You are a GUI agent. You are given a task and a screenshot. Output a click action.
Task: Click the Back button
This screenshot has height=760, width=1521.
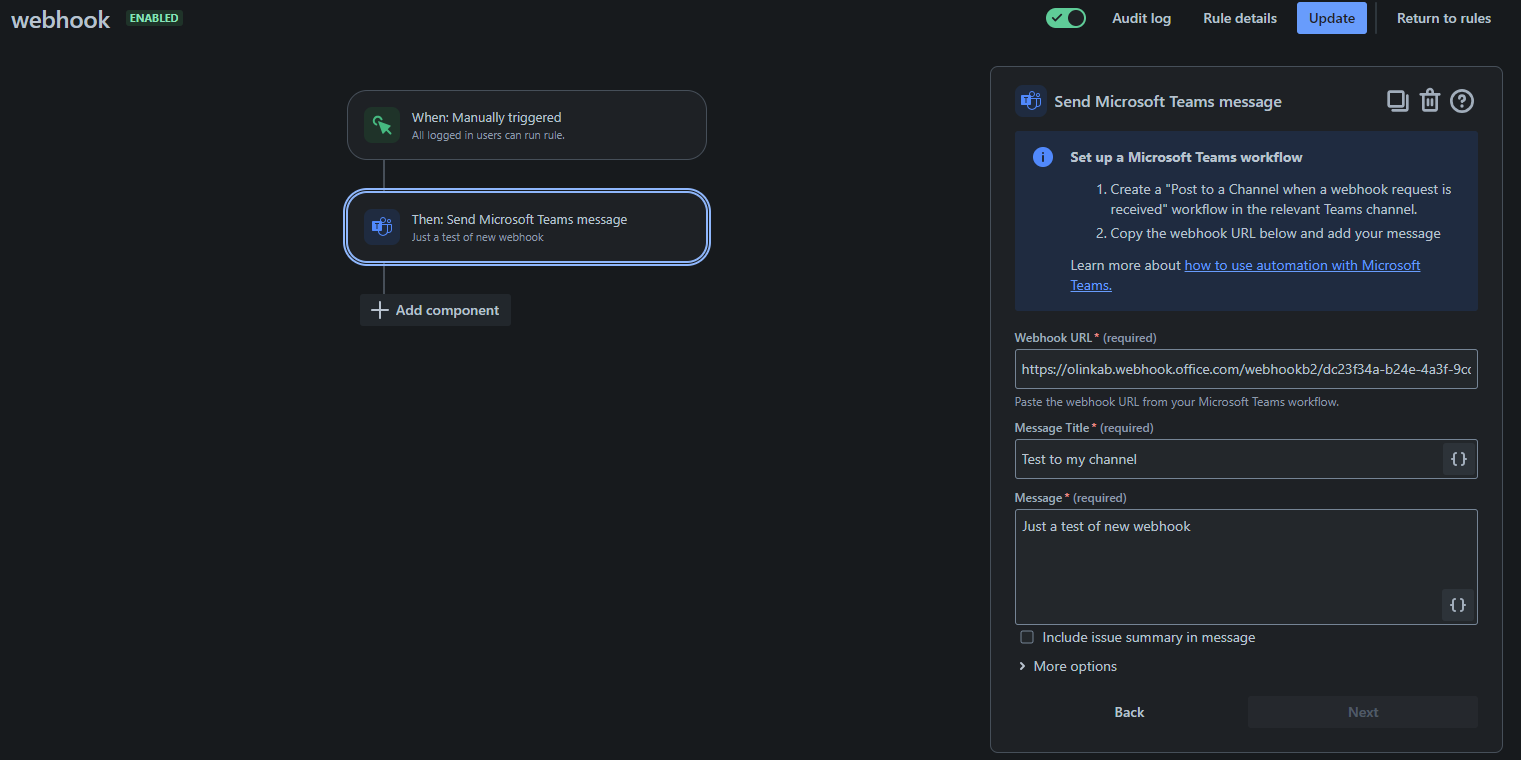click(x=1129, y=712)
